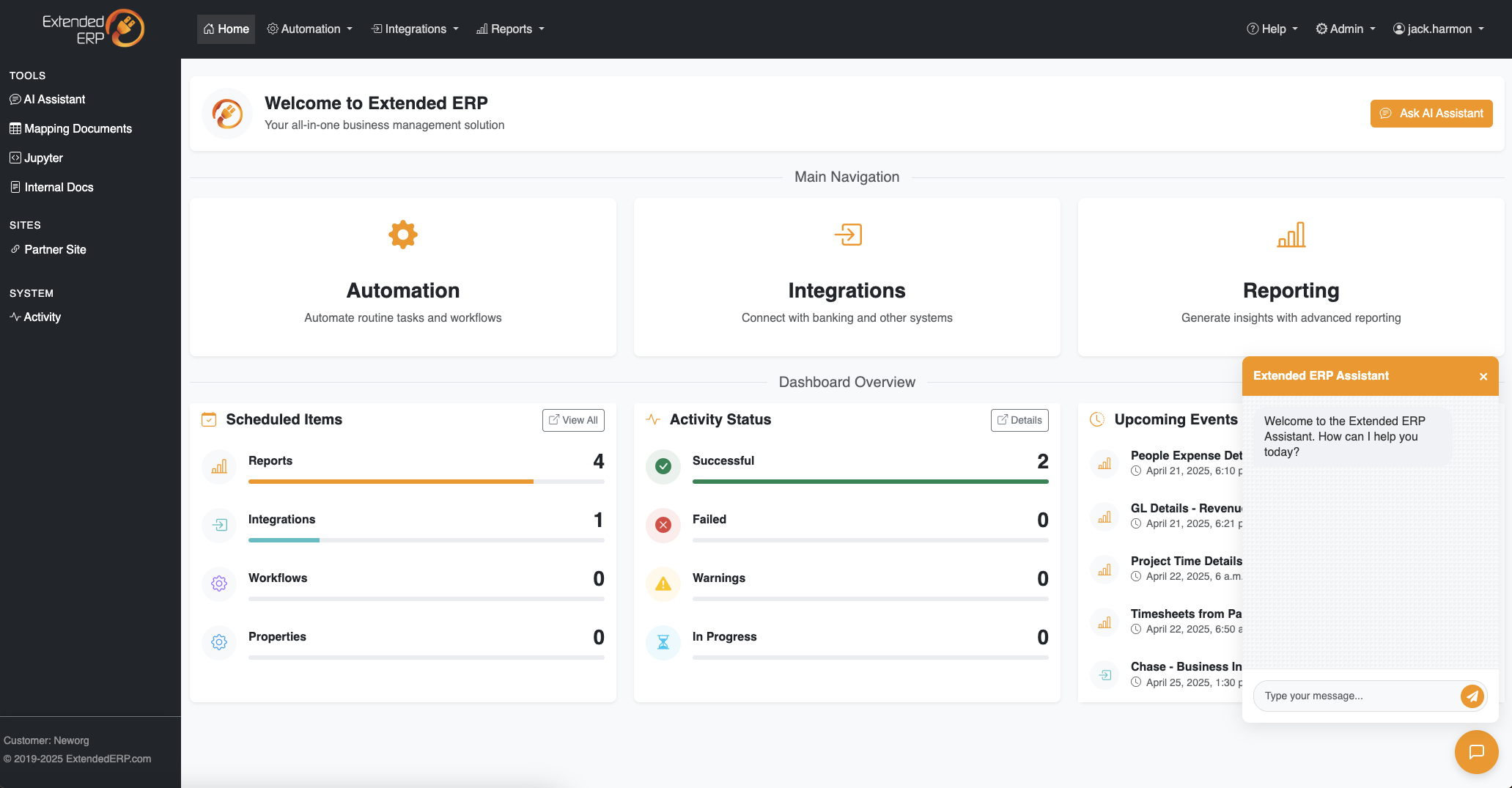This screenshot has width=1512, height=788.
Task: Select the Warnings status label
Action: (x=719, y=578)
